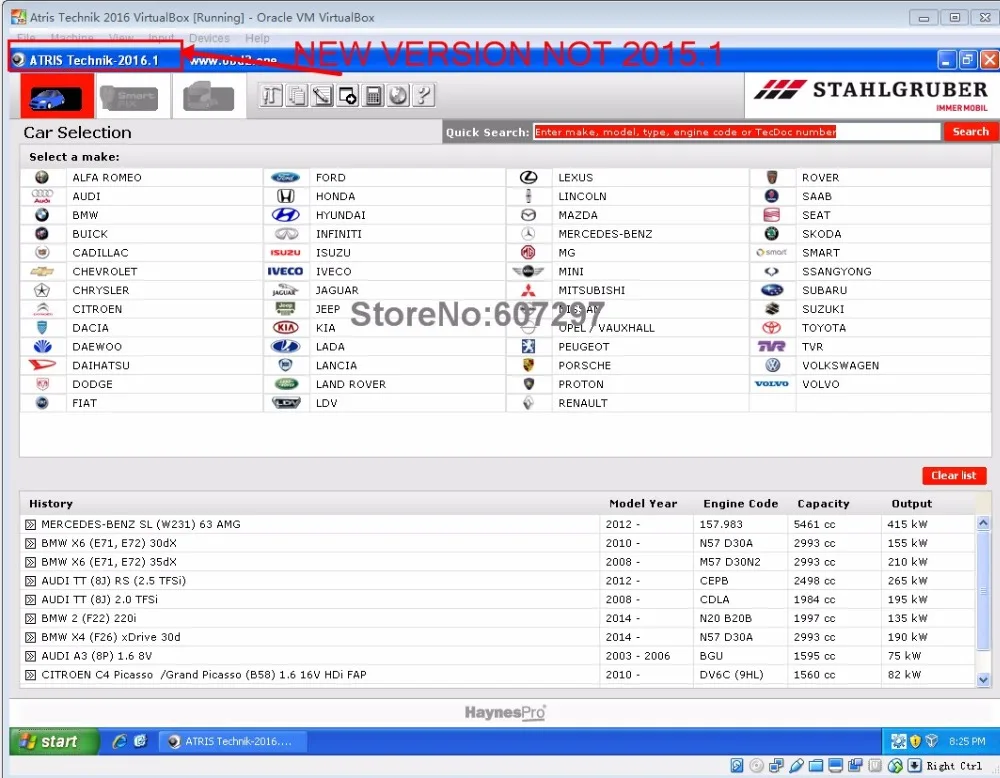Click the VirtualBox USB status icon
Screen dimensions: 1000x778
[x=796, y=765]
